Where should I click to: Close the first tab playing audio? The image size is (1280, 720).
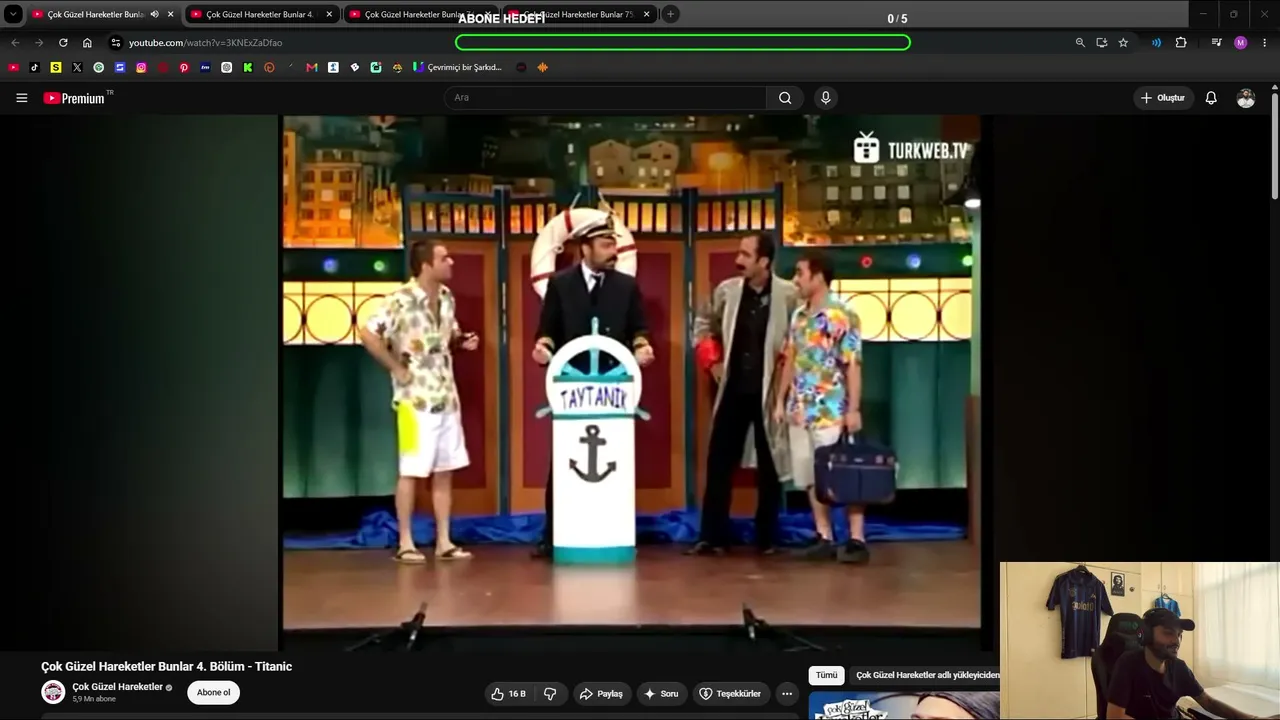170,14
